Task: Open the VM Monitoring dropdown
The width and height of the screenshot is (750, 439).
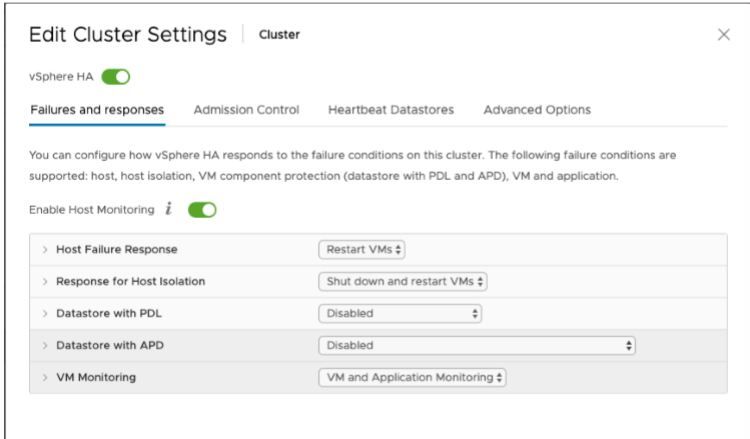Action: point(412,377)
